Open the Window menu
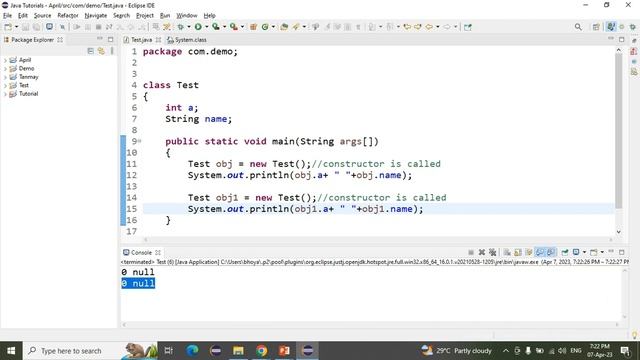640x360 pixels. pos(187,16)
